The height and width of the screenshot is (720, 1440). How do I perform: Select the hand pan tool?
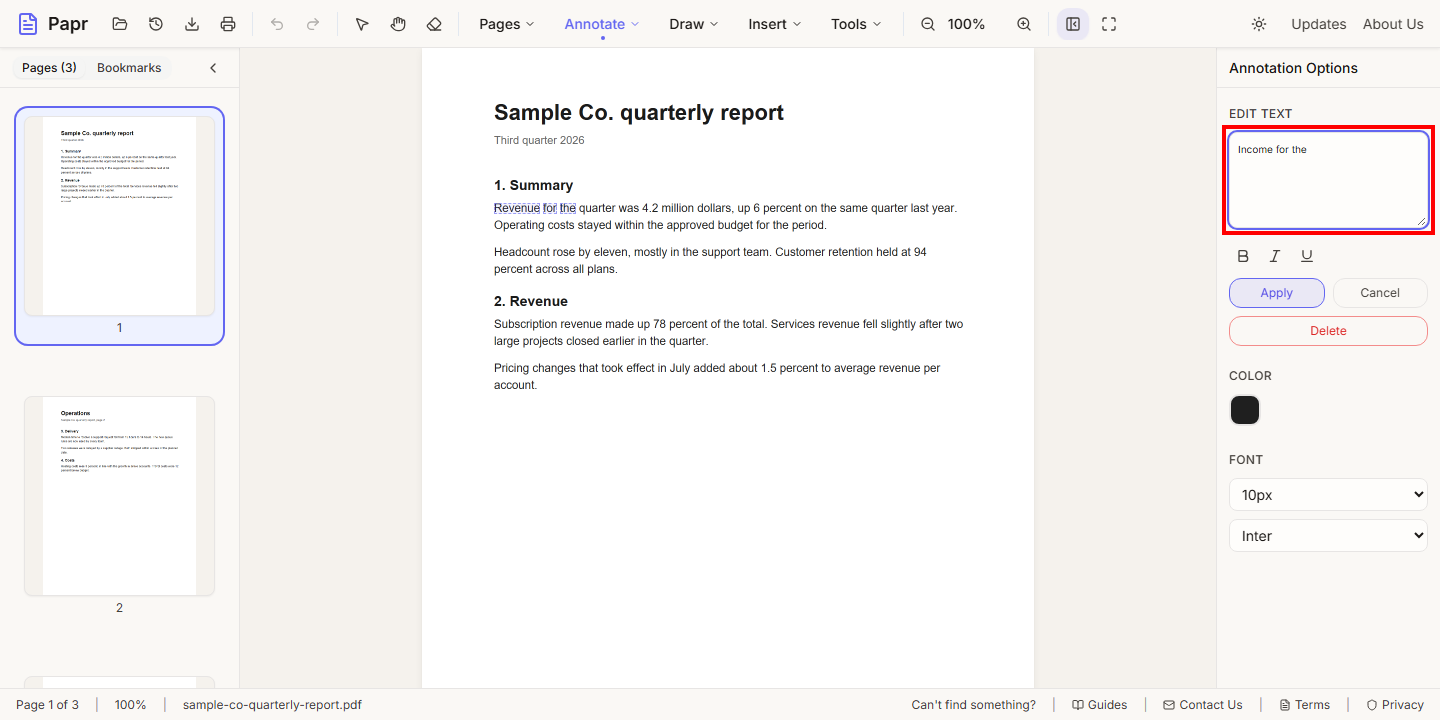coord(398,24)
